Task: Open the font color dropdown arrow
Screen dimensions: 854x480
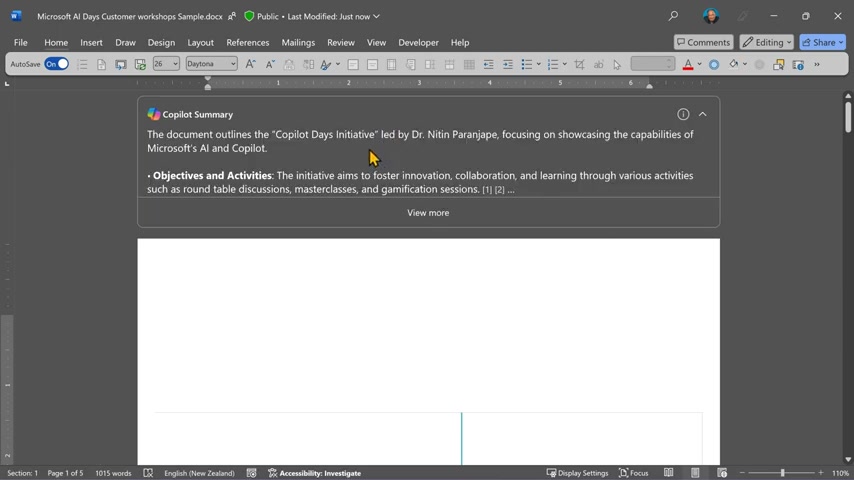Action: point(700,64)
